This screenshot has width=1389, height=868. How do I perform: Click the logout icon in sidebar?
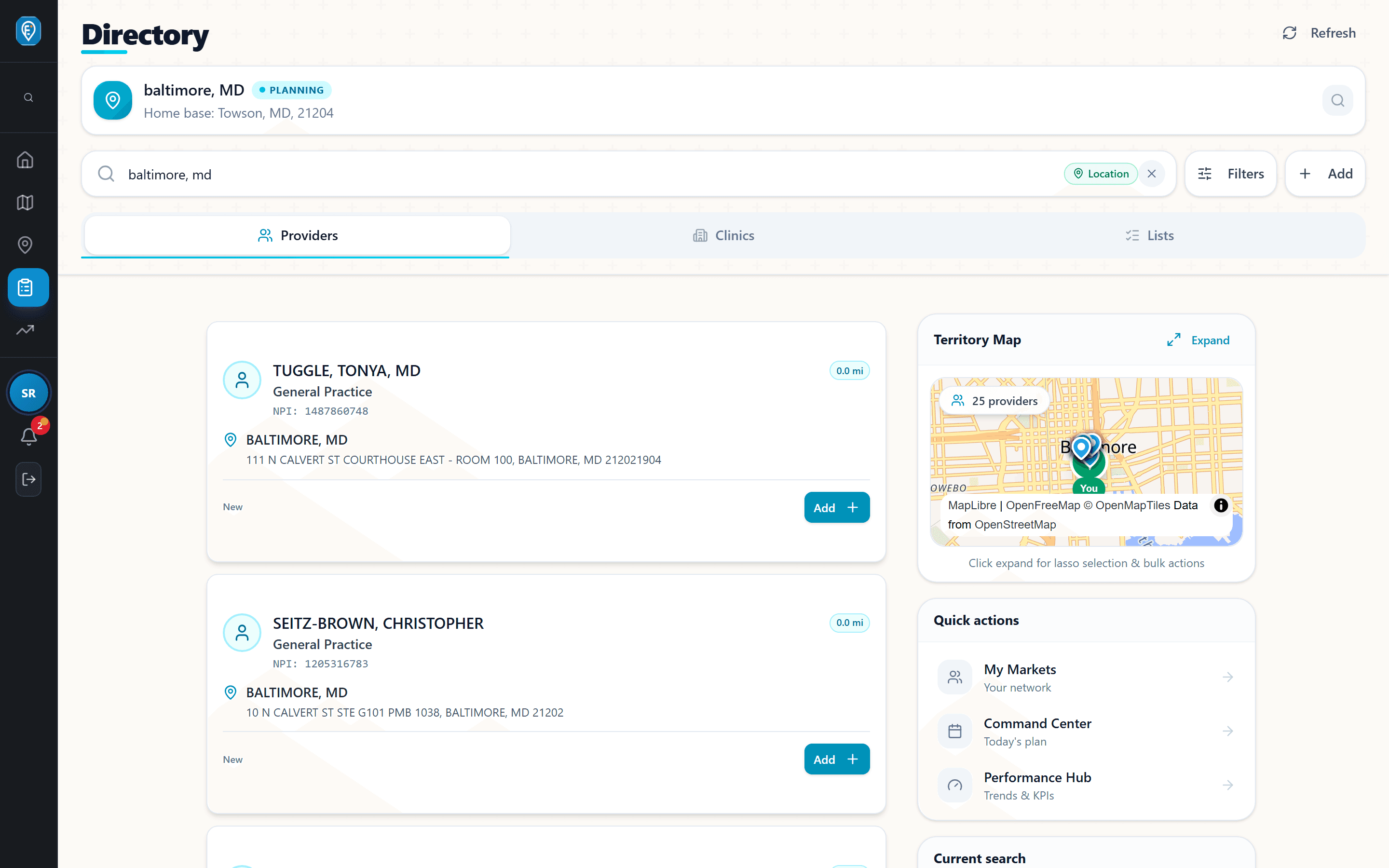pos(28,479)
